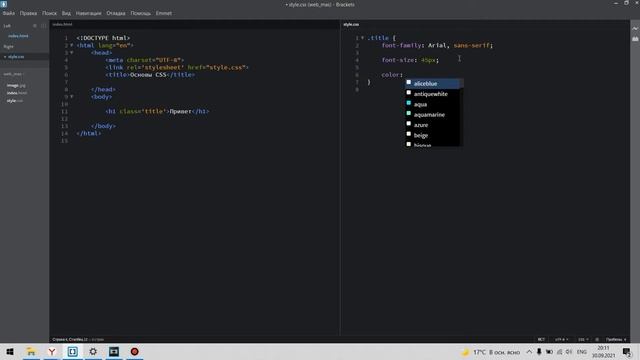This screenshot has height=360, width=640.
Task: Open the Правка menu
Action: pyautogui.click(x=28, y=13)
